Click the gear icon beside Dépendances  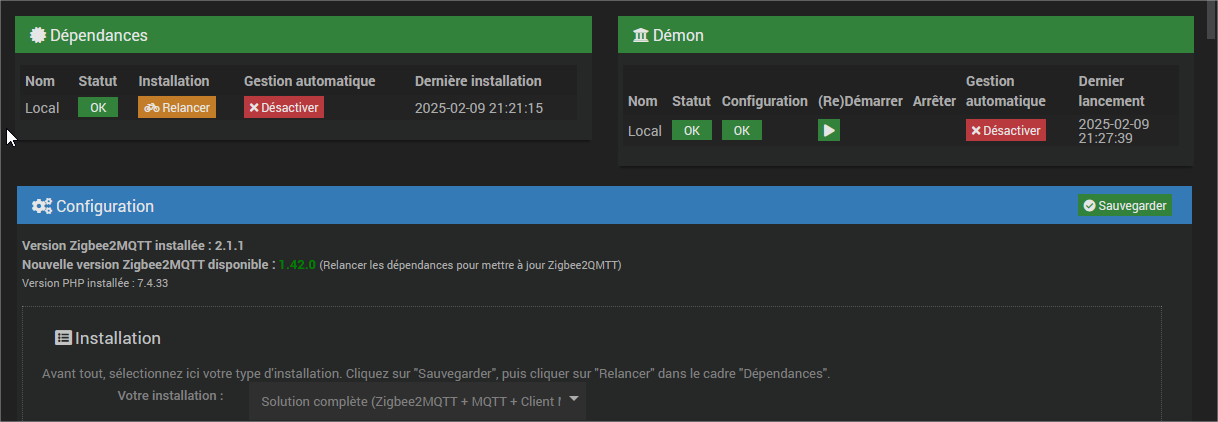(x=39, y=35)
